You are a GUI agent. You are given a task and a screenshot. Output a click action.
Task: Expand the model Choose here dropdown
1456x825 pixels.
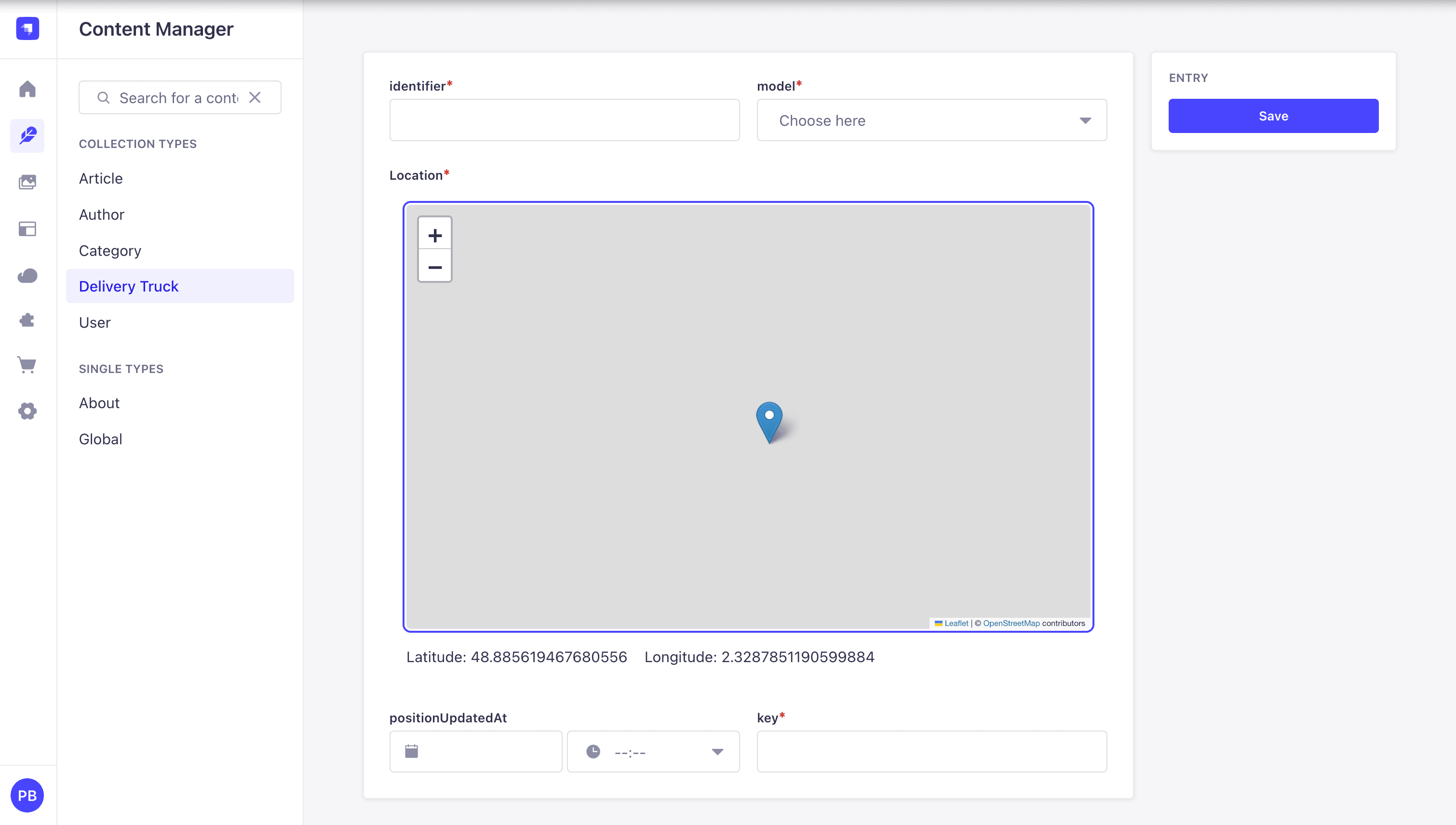coord(932,120)
